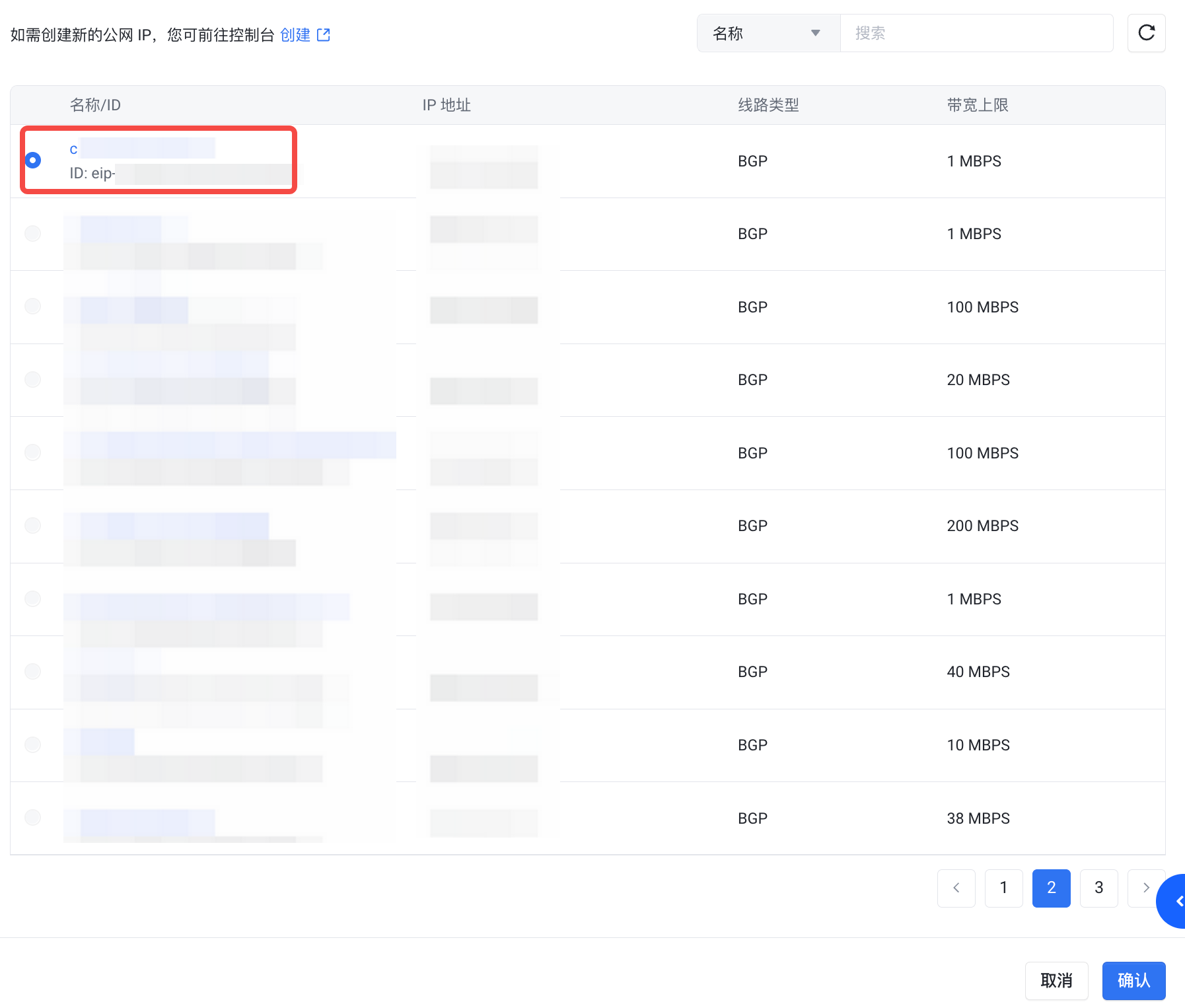Screen dimensions: 1185x1008
Task: Click the 200 MBPS bandwidth value
Action: tap(983, 526)
